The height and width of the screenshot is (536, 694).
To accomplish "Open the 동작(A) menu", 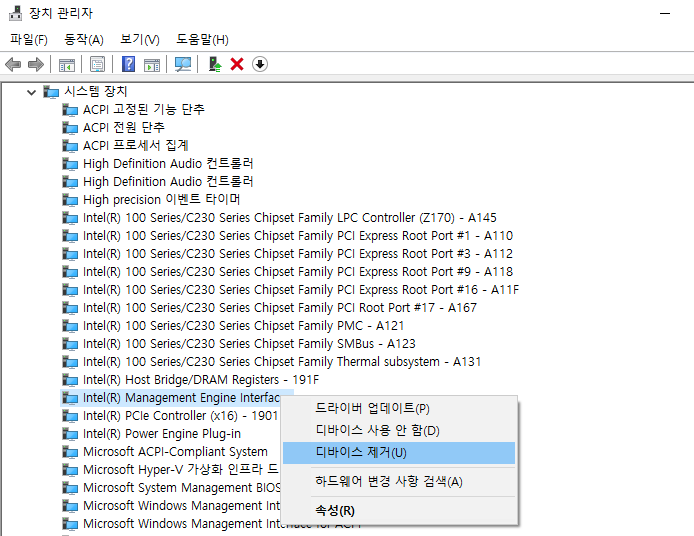I will click(84, 39).
